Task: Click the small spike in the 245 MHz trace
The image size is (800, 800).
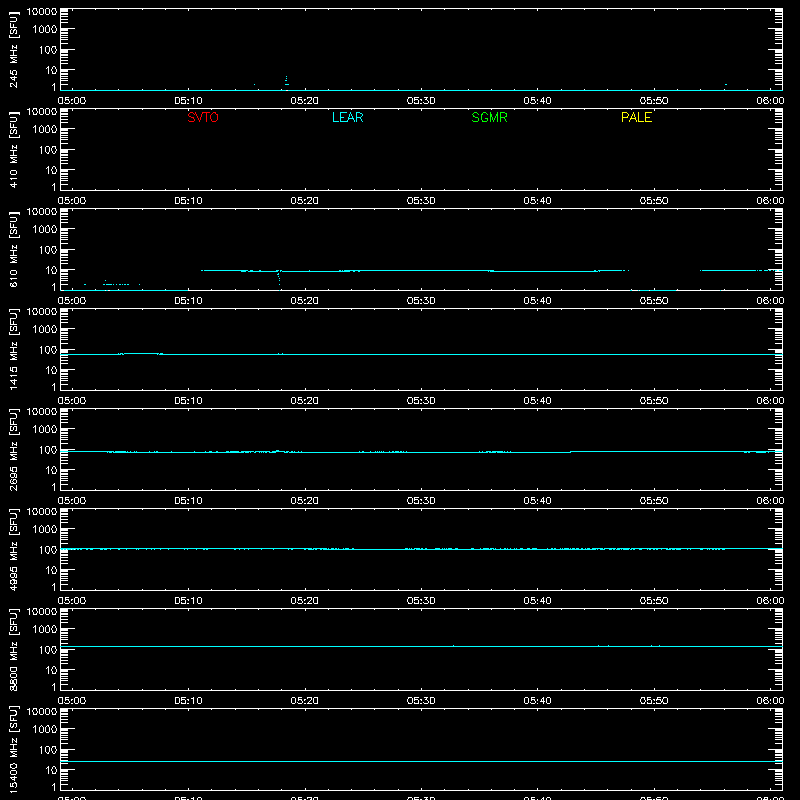Action: click(286, 80)
